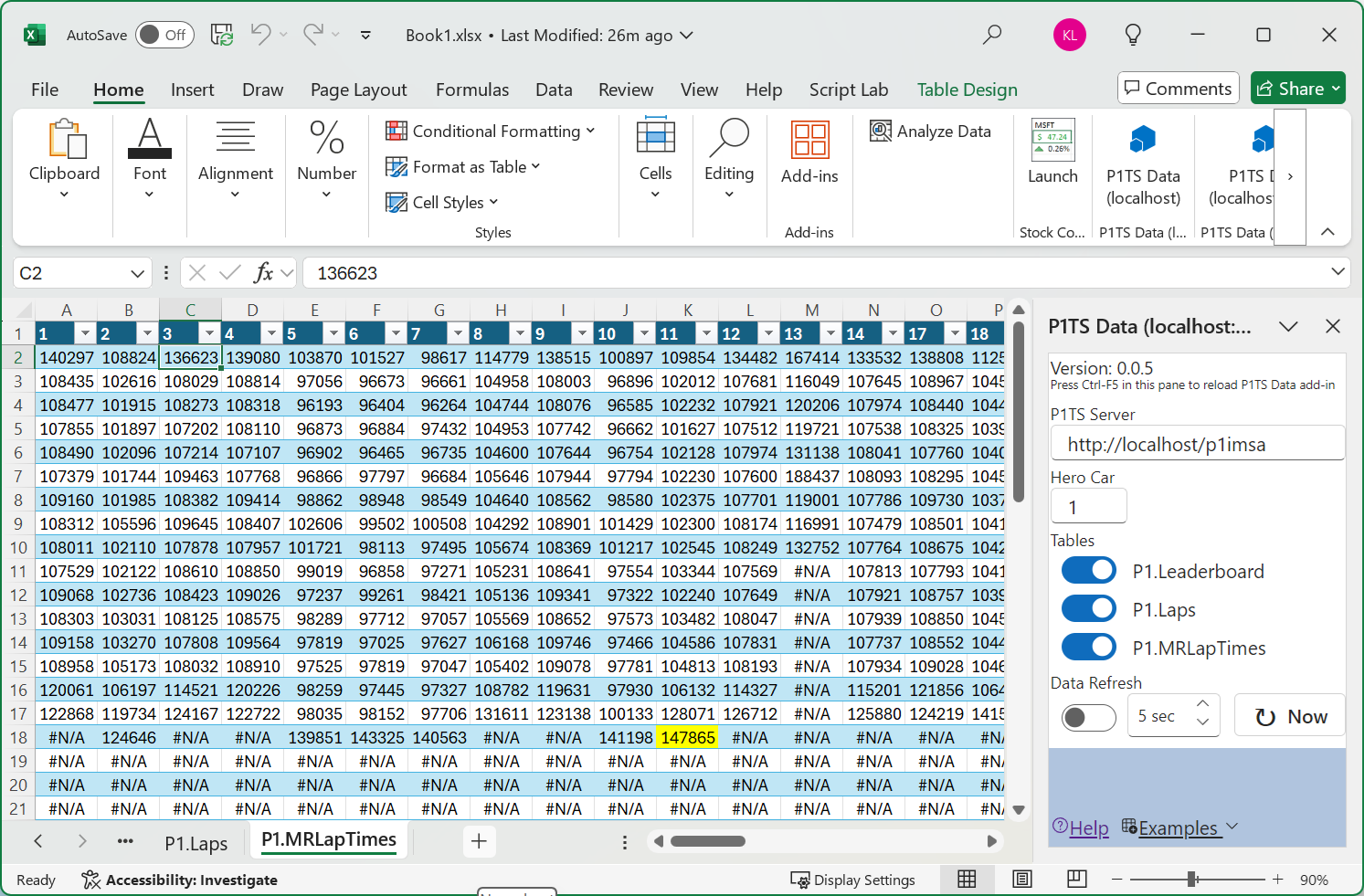Open Cell Styles dropdown
Viewport: 1364px width, 896px height.
click(442, 203)
